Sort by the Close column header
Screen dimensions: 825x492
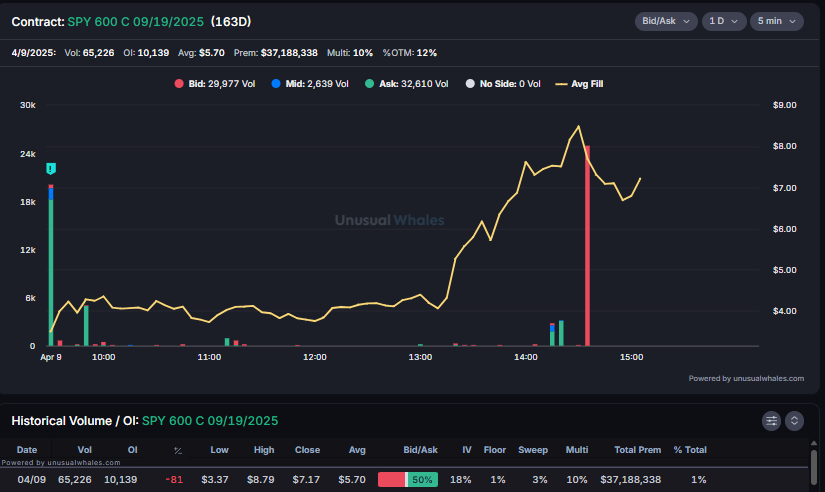point(307,450)
